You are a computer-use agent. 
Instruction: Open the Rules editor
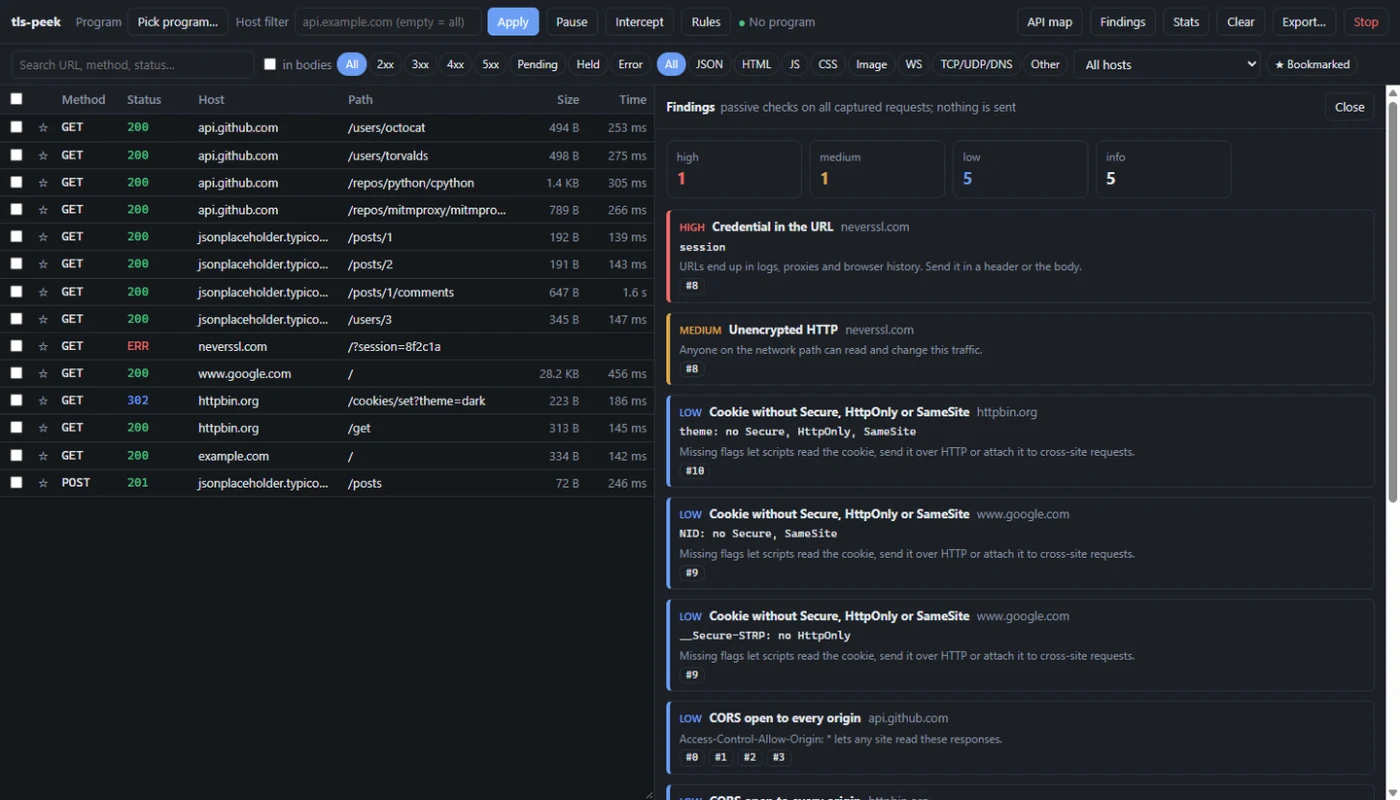(706, 22)
